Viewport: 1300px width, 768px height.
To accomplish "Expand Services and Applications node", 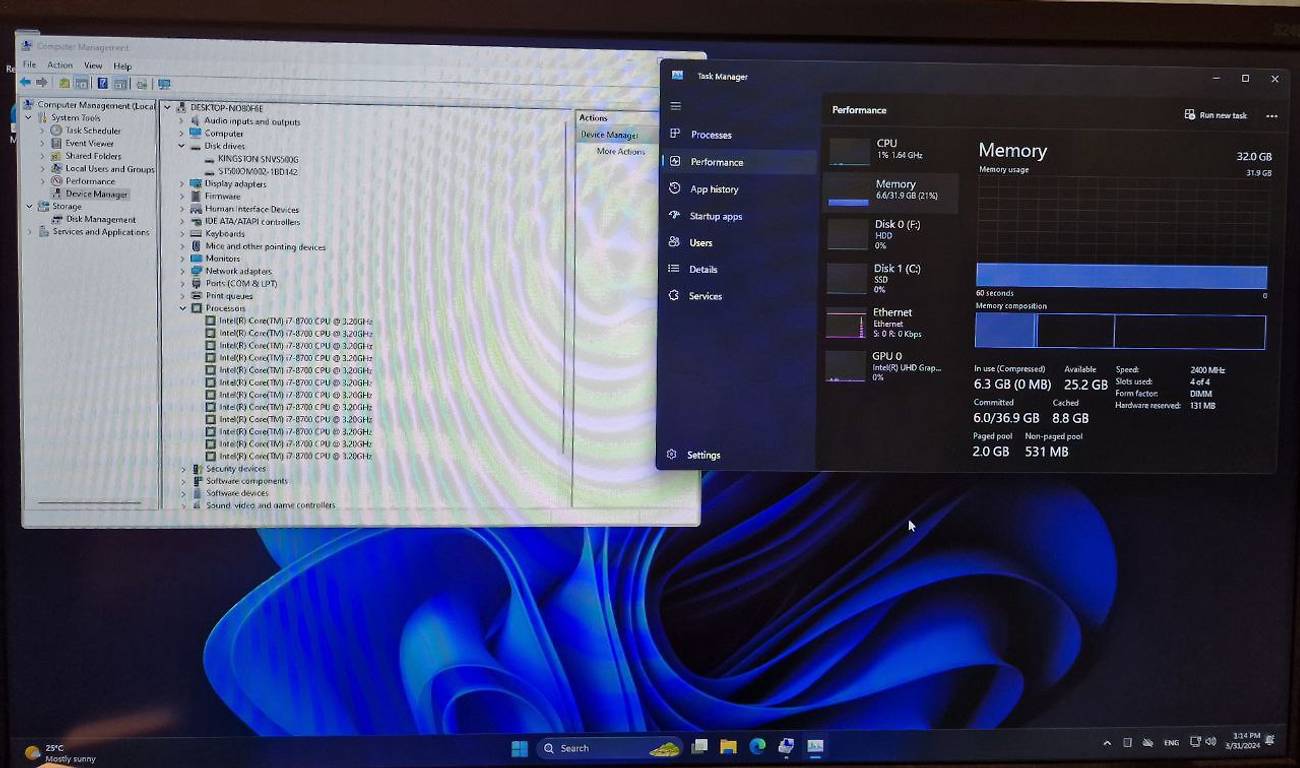I will click(x=30, y=232).
